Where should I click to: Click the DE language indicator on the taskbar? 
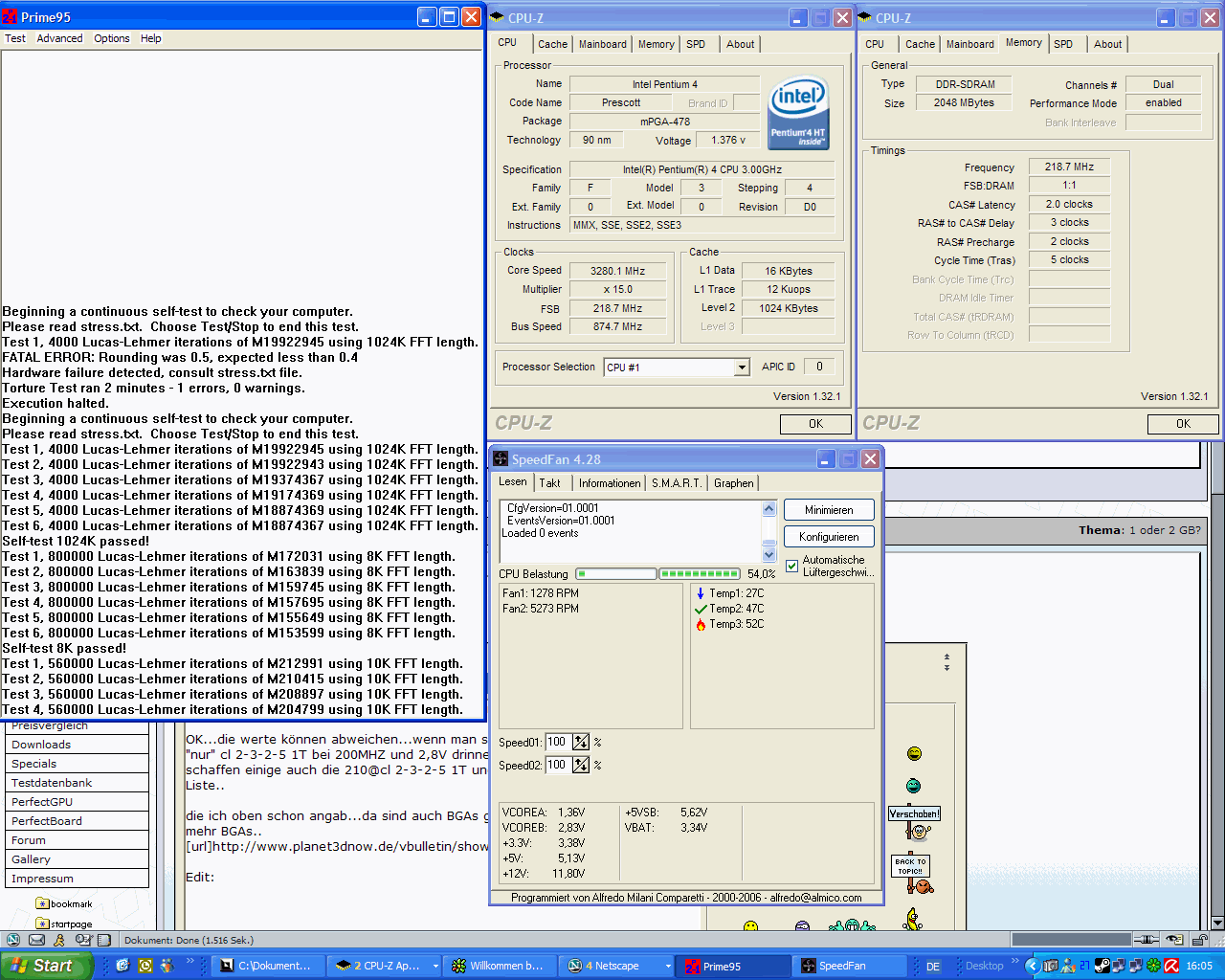[933, 967]
